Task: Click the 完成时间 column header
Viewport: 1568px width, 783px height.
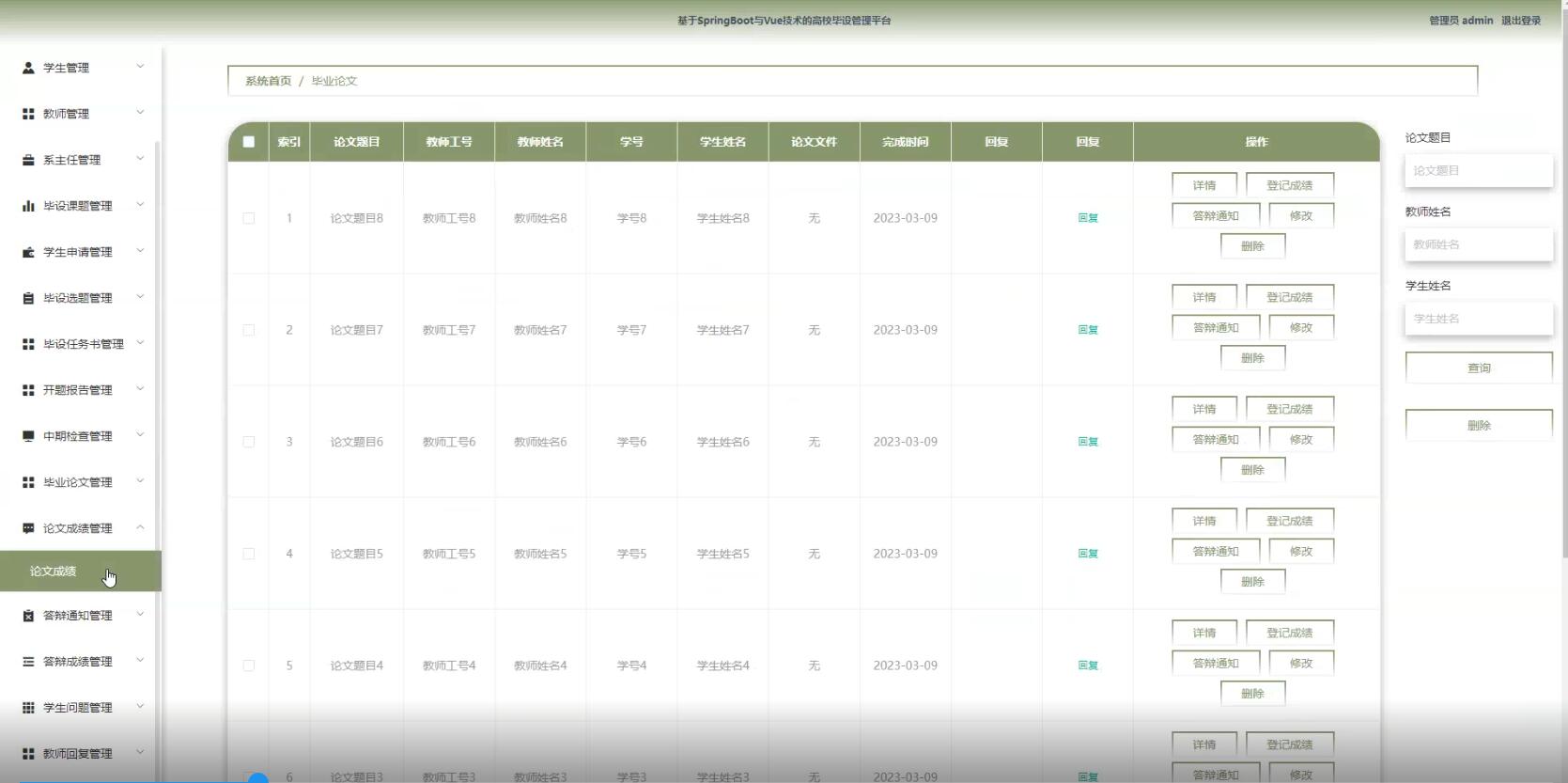Action: (906, 142)
